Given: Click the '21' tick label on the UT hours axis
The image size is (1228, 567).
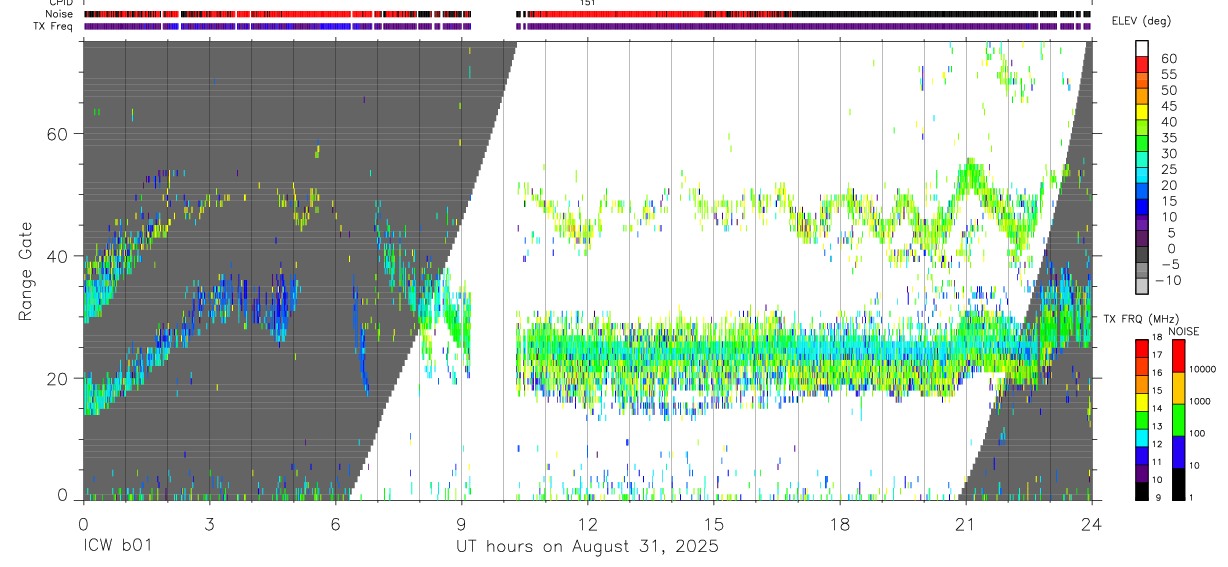Looking at the screenshot, I should tap(965, 523).
